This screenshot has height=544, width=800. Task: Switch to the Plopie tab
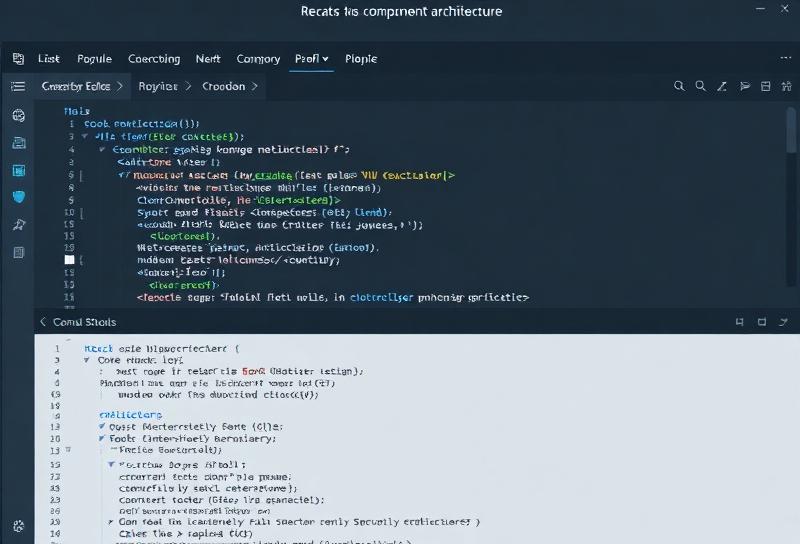point(361,59)
